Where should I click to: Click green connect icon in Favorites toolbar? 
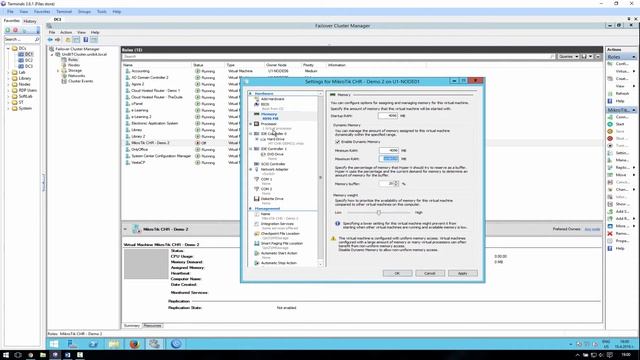8,30
